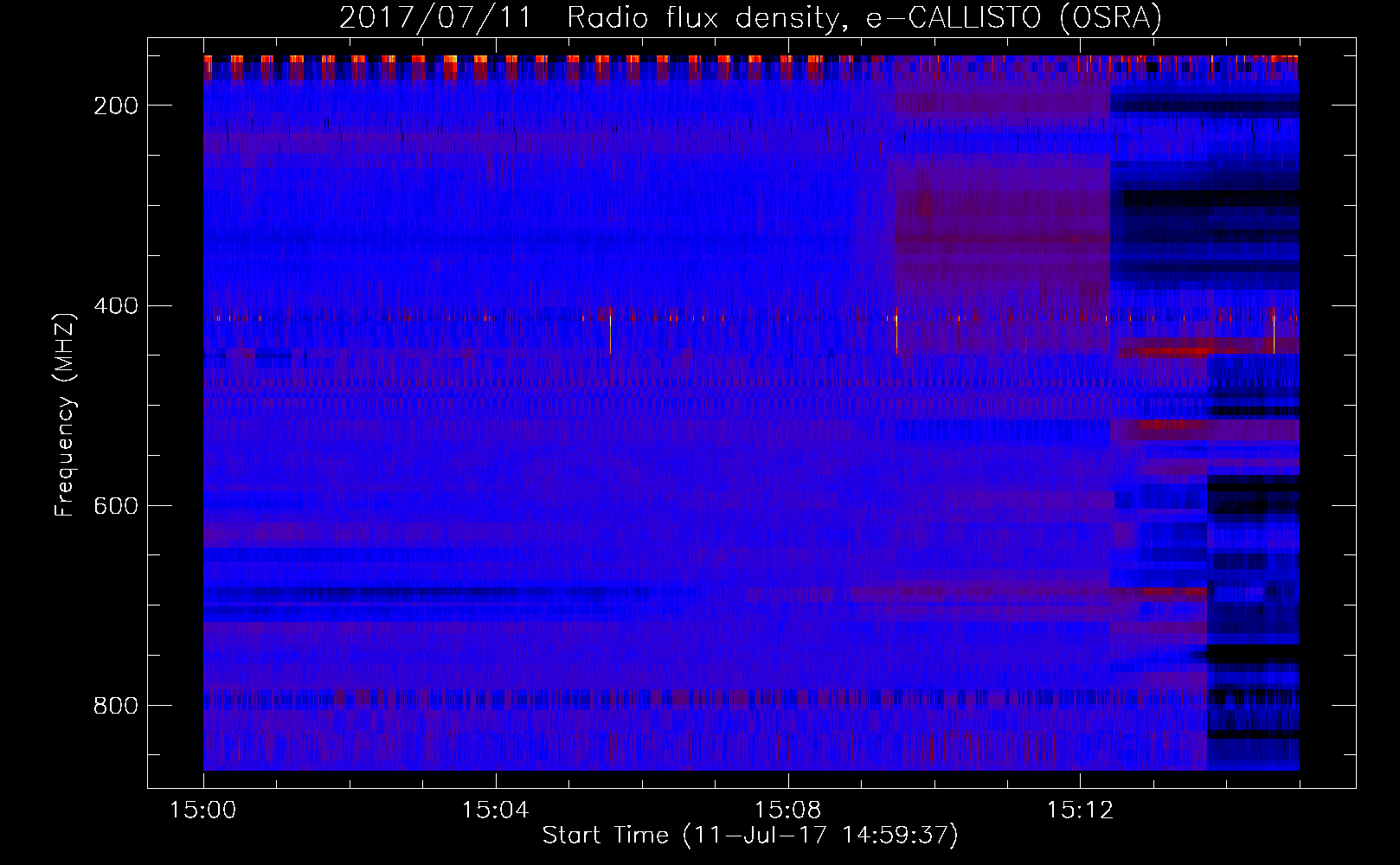
Task: Select the 200 frequency tick label
Action: click(x=117, y=106)
